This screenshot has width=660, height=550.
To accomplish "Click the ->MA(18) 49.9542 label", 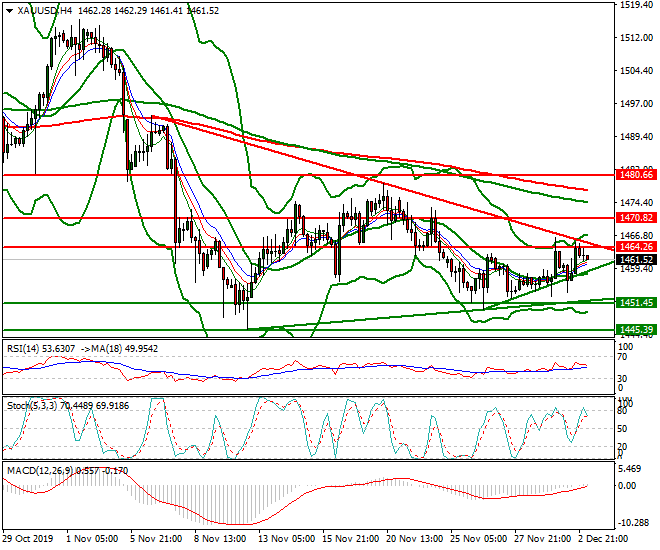I will click(x=119, y=348).
